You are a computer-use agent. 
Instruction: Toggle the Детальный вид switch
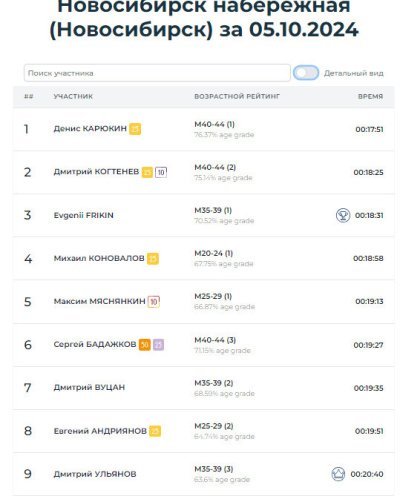coord(306,73)
